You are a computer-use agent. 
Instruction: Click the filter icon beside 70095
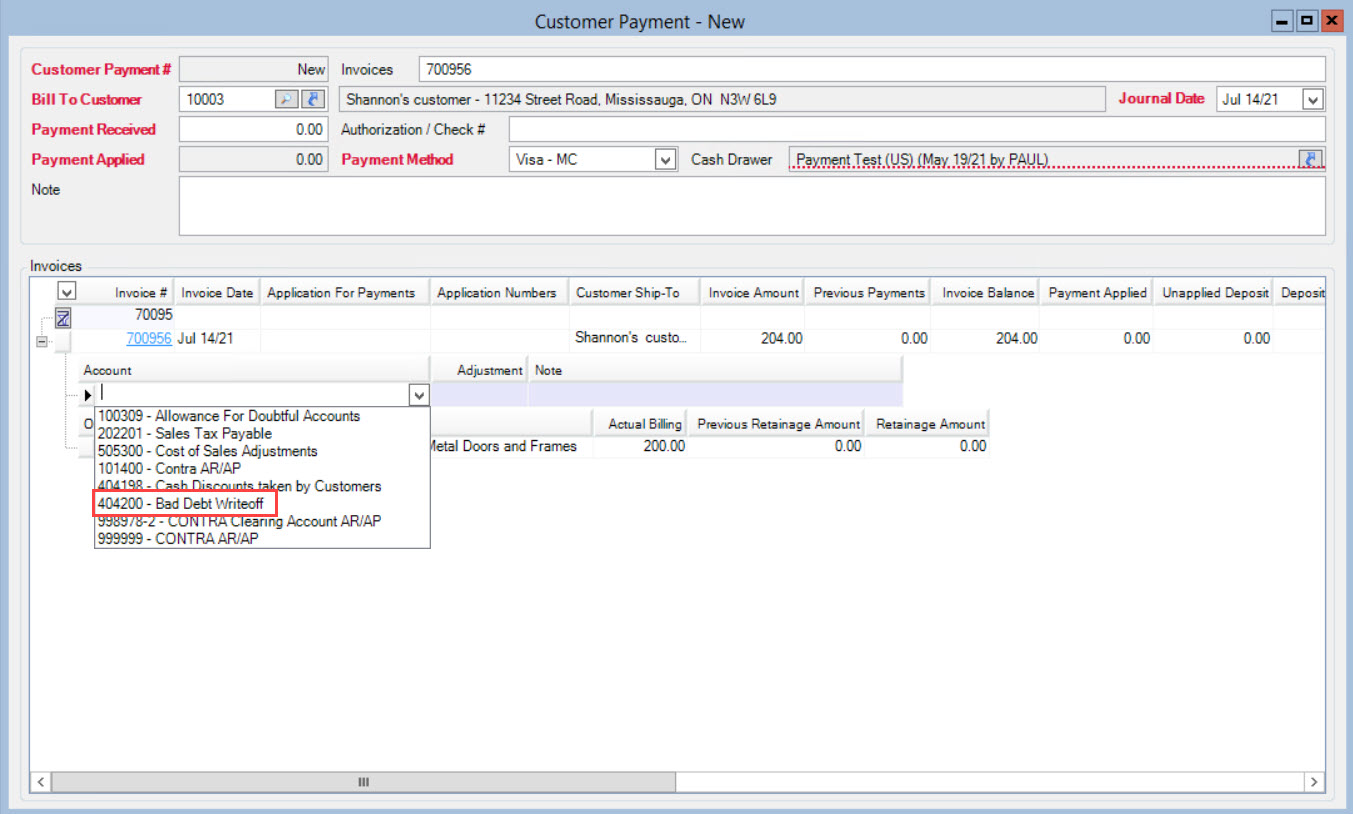tap(62, 319)
